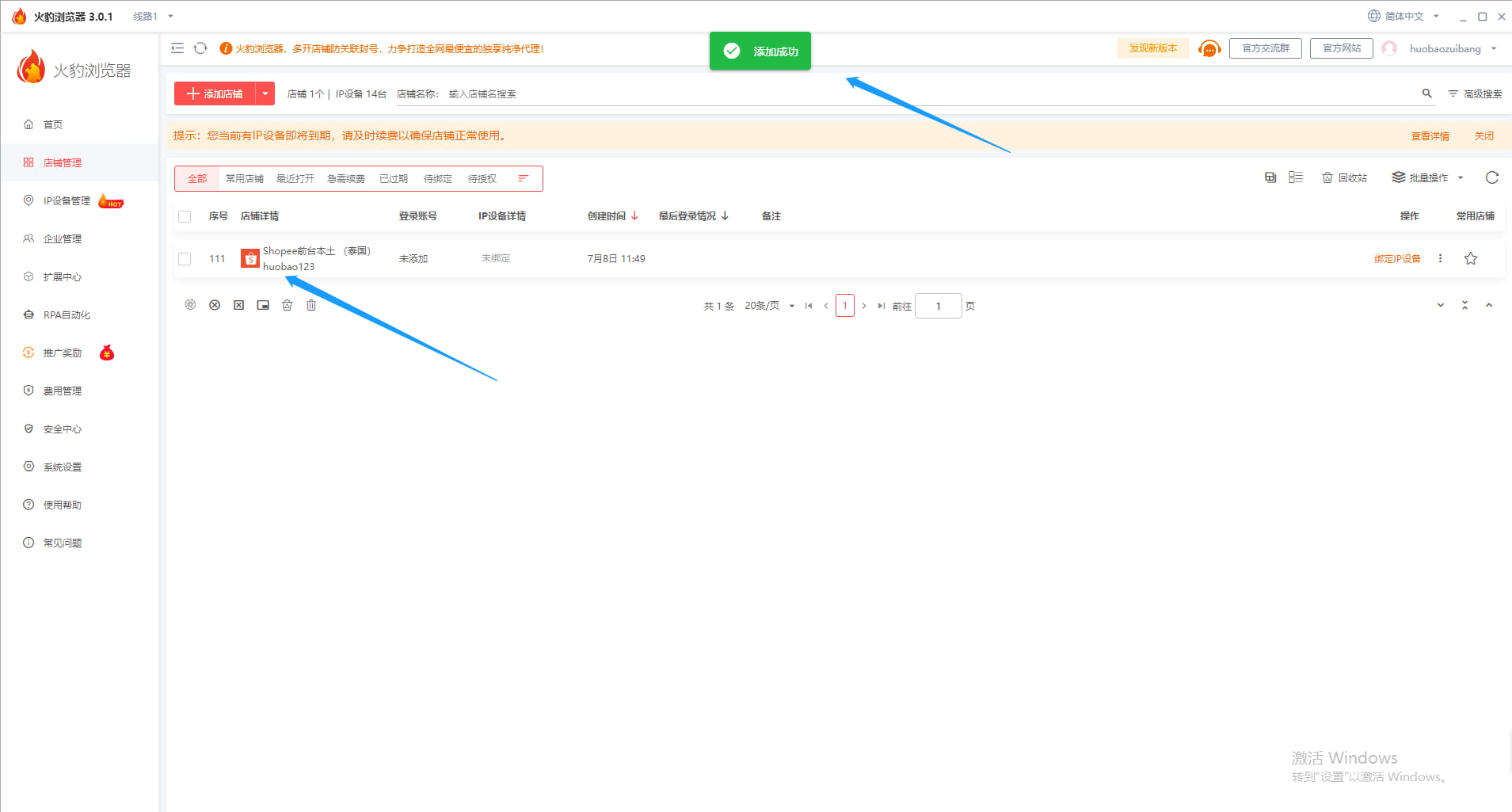
Task: Open the 20条/页 page size dropdown
Action: (769, 306)
